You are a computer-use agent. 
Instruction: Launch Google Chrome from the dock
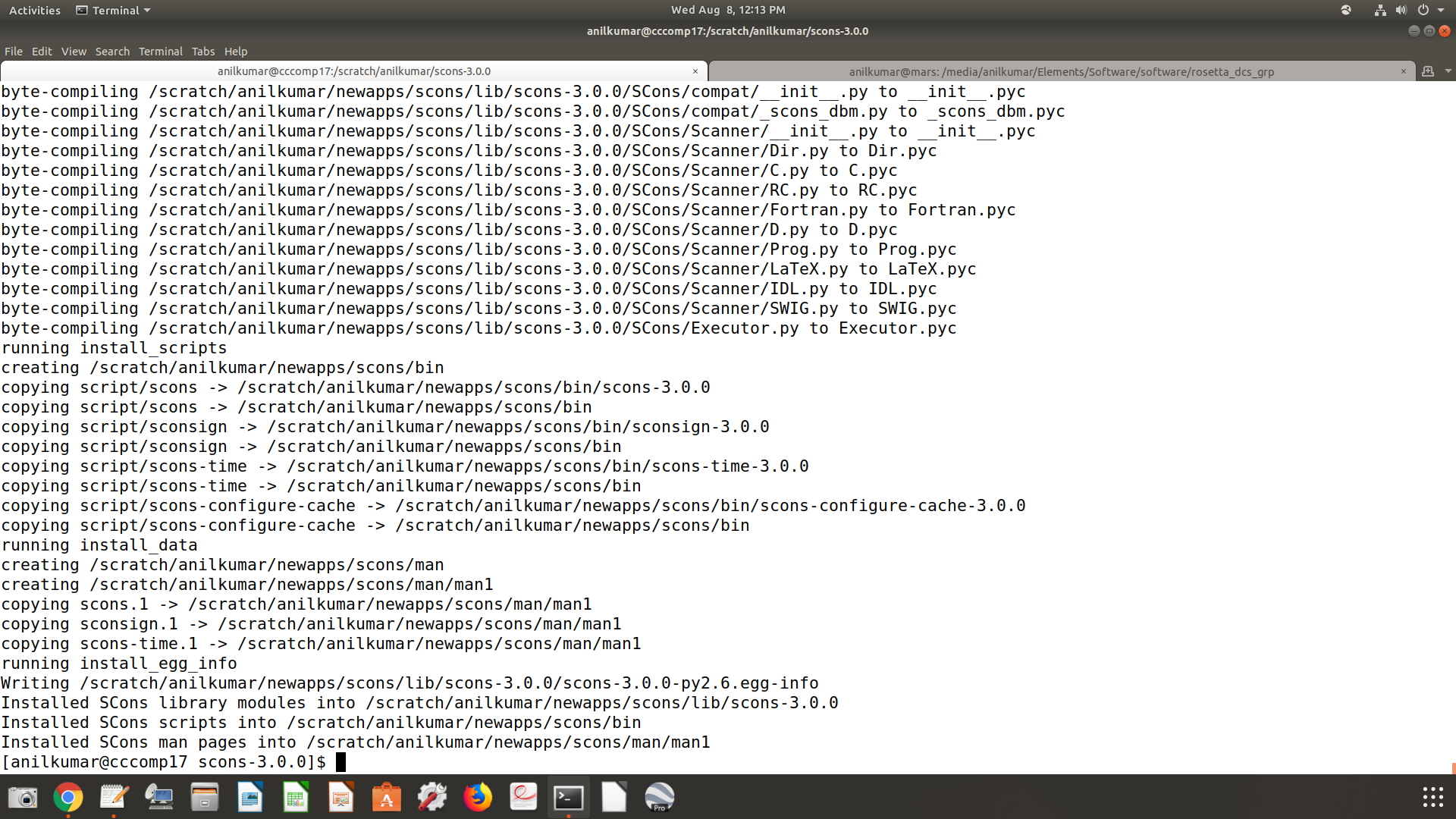[x=68, y=797]
